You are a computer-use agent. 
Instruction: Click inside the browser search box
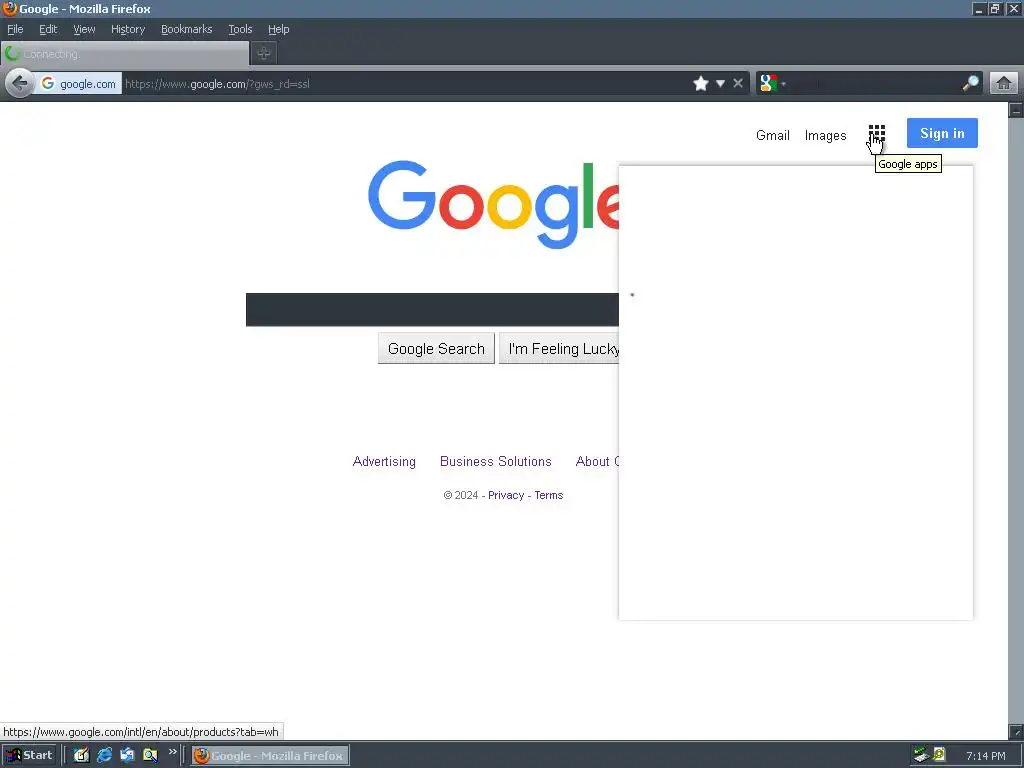click(x=873, y=84)
